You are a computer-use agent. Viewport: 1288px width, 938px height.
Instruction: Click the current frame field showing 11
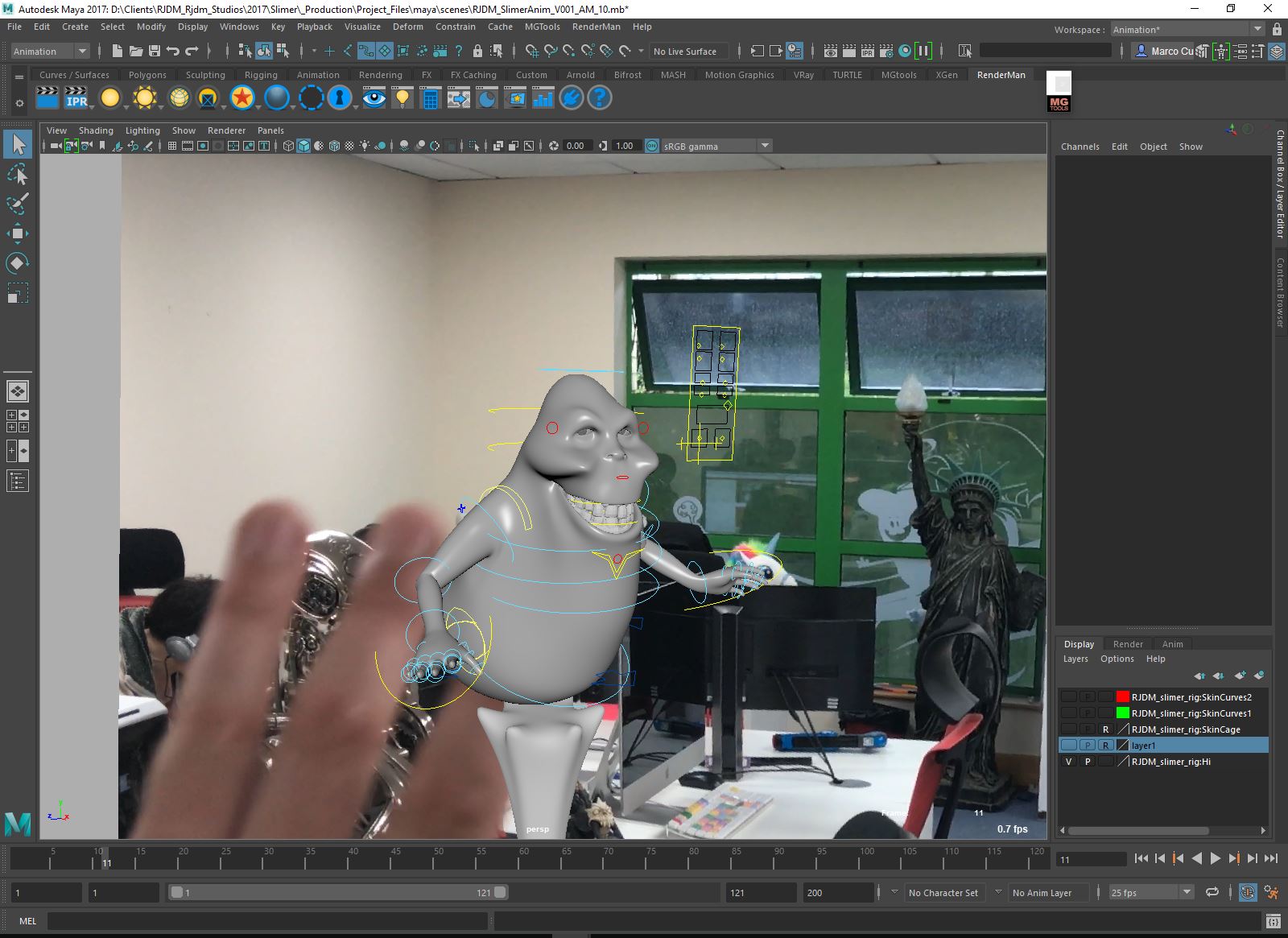point(1091,859)
